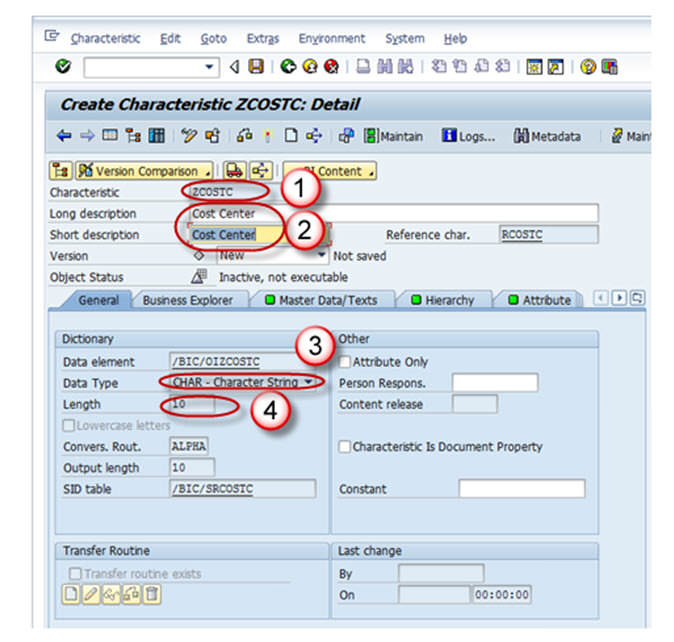Enable the Attribute Only checkbox

click(346, 362)
